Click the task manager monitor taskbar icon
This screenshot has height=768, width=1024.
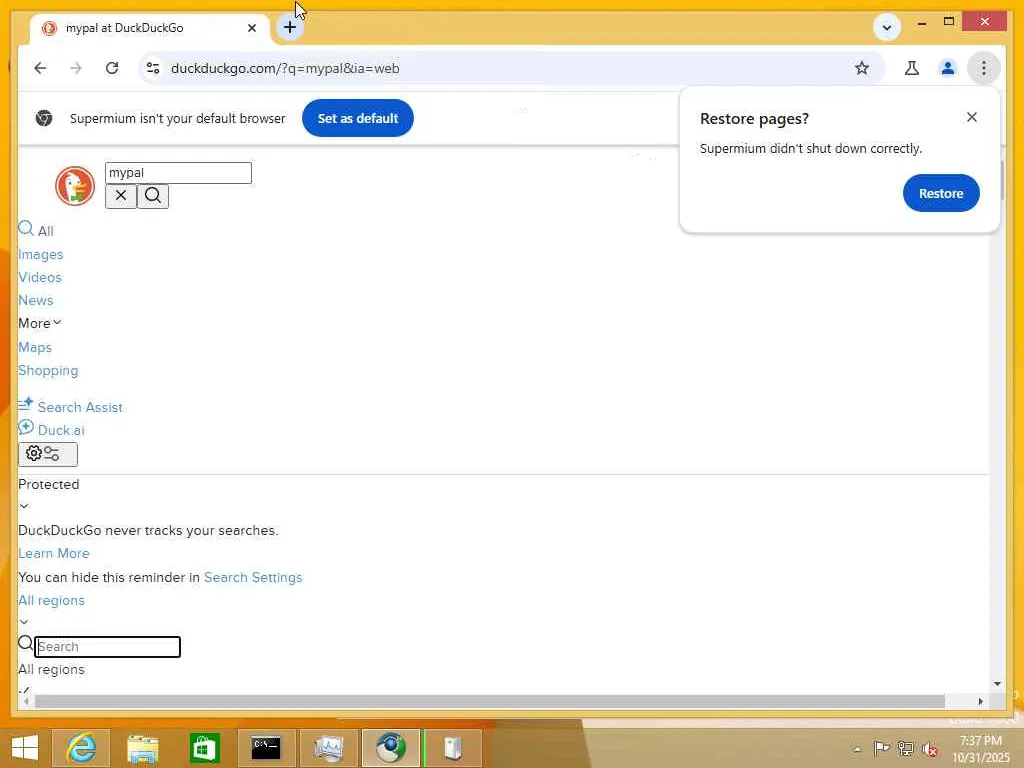328,748
